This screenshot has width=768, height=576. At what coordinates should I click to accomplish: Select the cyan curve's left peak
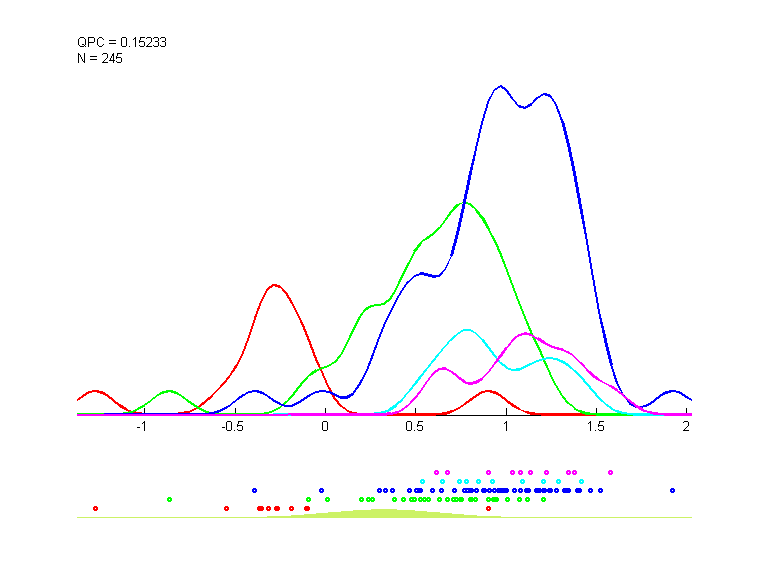[466, 330]
